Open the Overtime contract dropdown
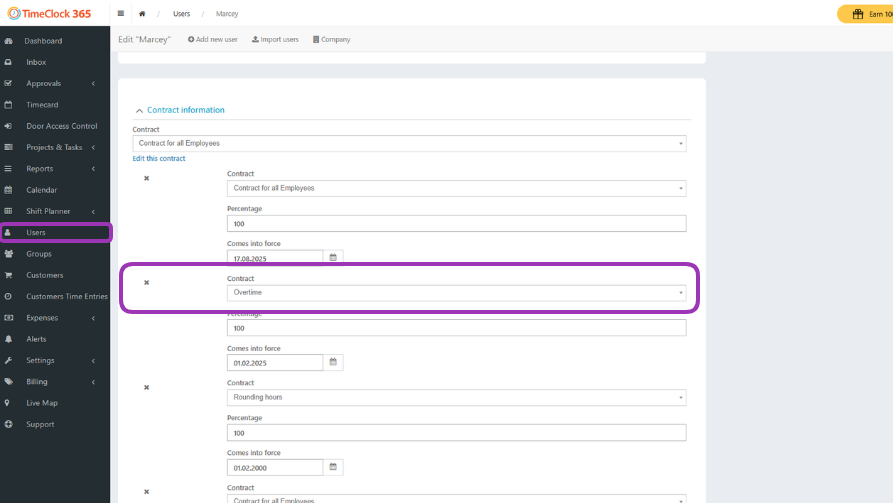The height and width of the screenshot is (503, 893). point(456,292)
